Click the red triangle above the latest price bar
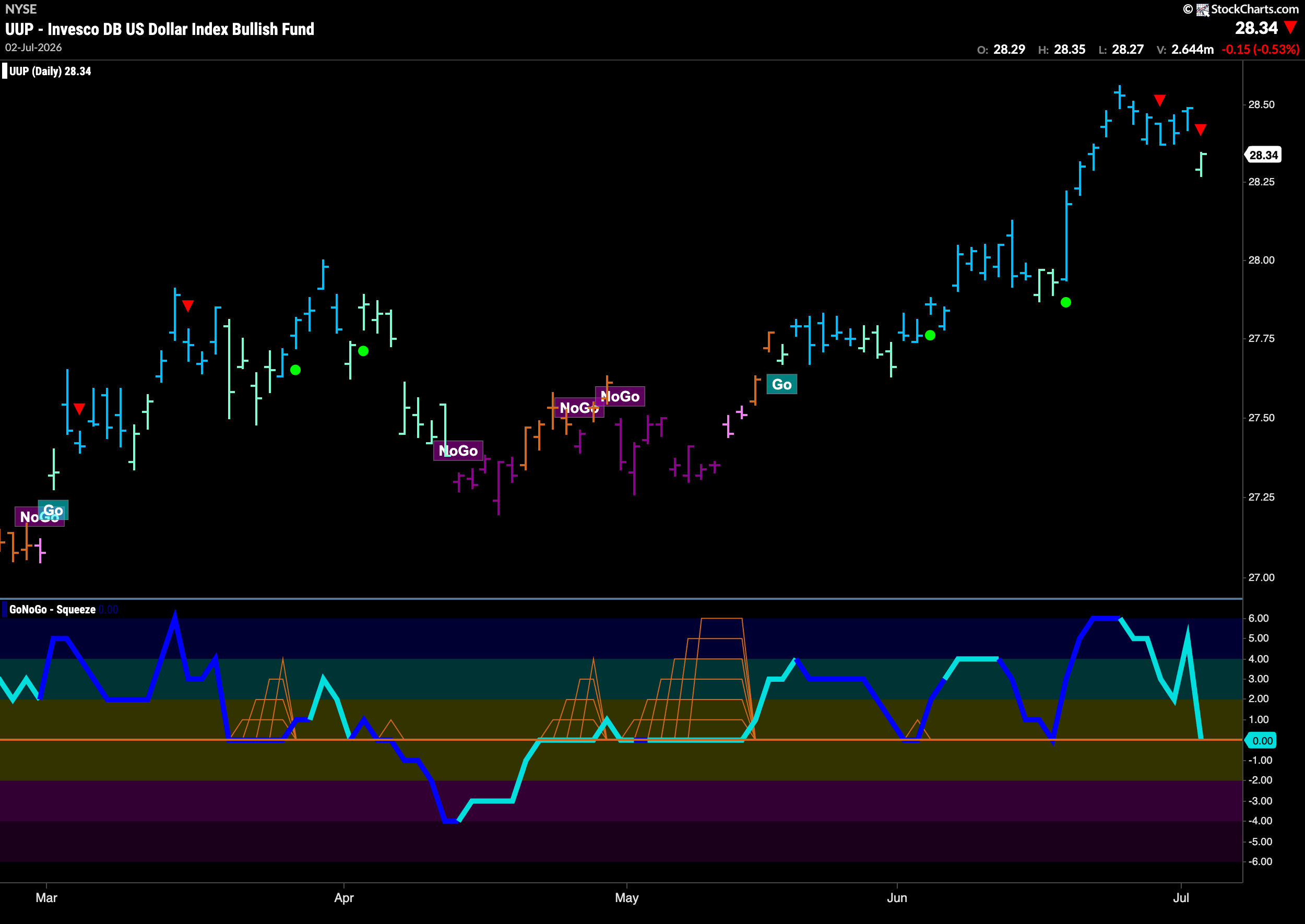This screenshot has width=1305, height=924. coord(1200,129)
